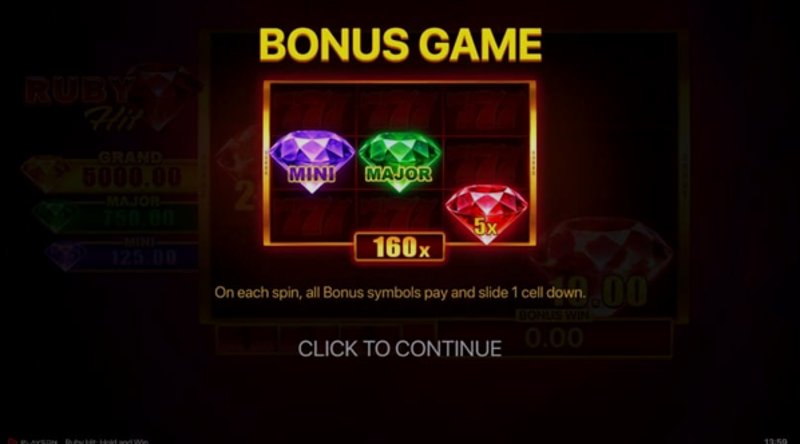Click the bonus rule description text
Screen dimensions: 800x444
[x=400, y=292]
